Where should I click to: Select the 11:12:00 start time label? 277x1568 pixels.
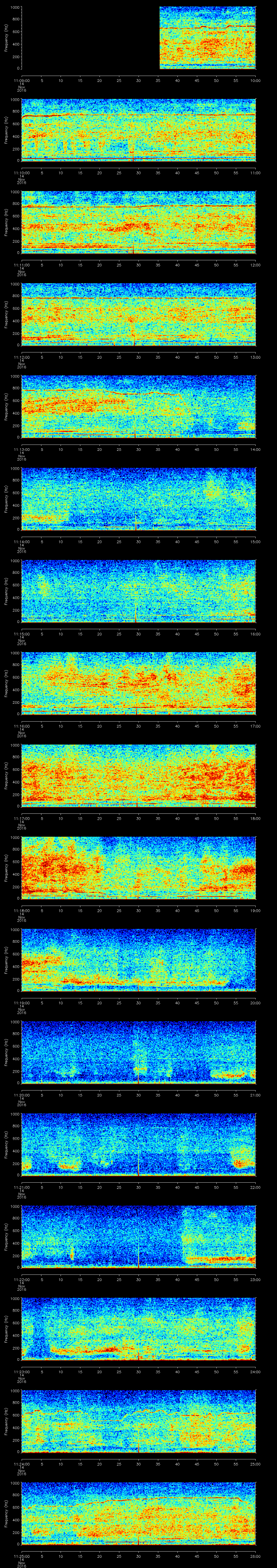pos(21,357)
